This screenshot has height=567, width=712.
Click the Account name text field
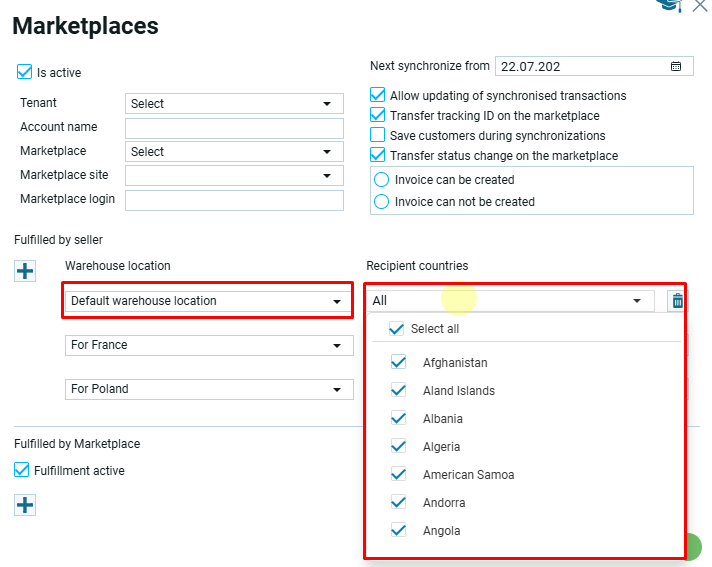click(x=234, y=127)
